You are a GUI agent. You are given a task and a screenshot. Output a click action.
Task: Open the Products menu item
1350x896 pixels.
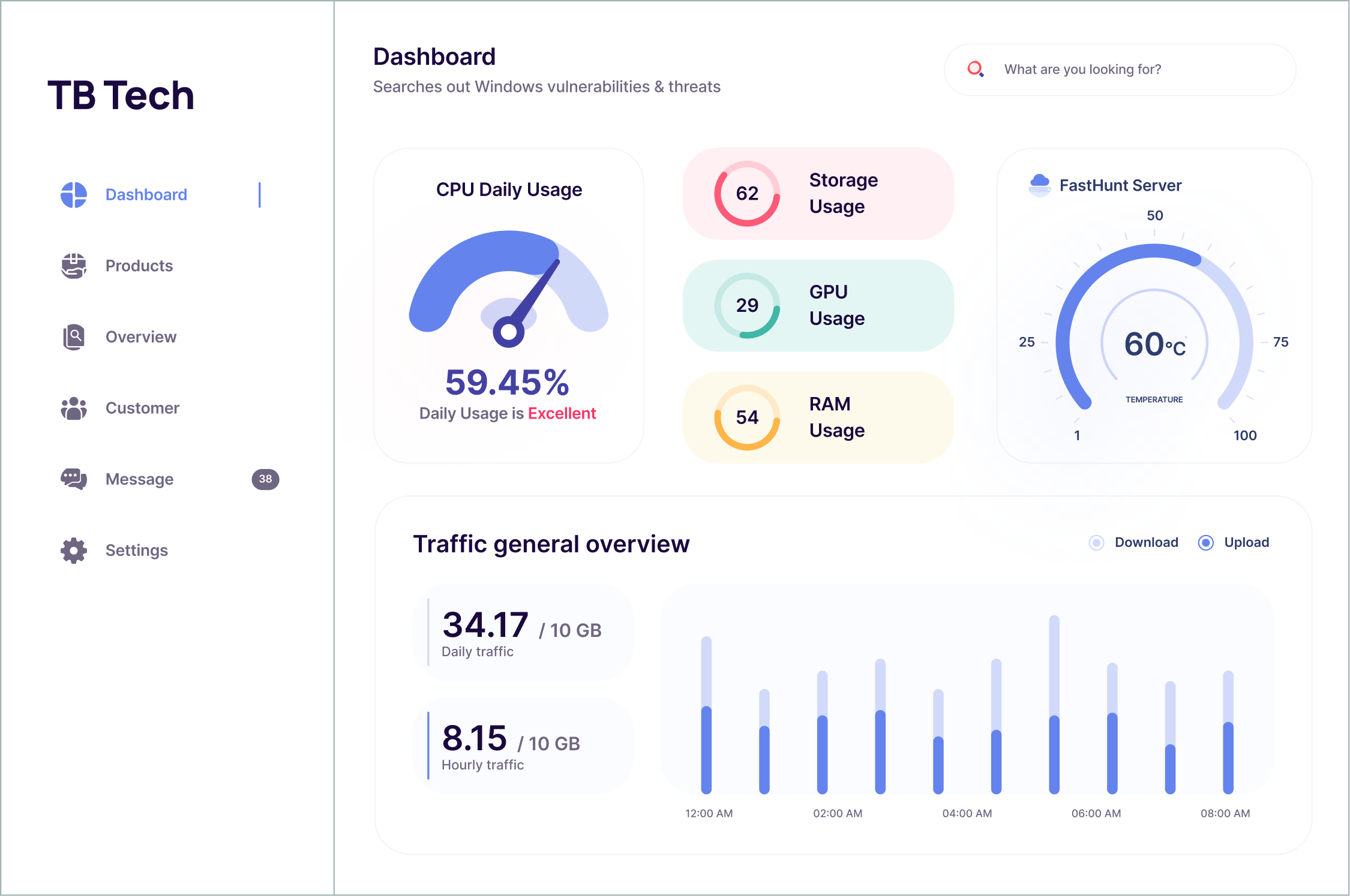(x=139, y=266)
